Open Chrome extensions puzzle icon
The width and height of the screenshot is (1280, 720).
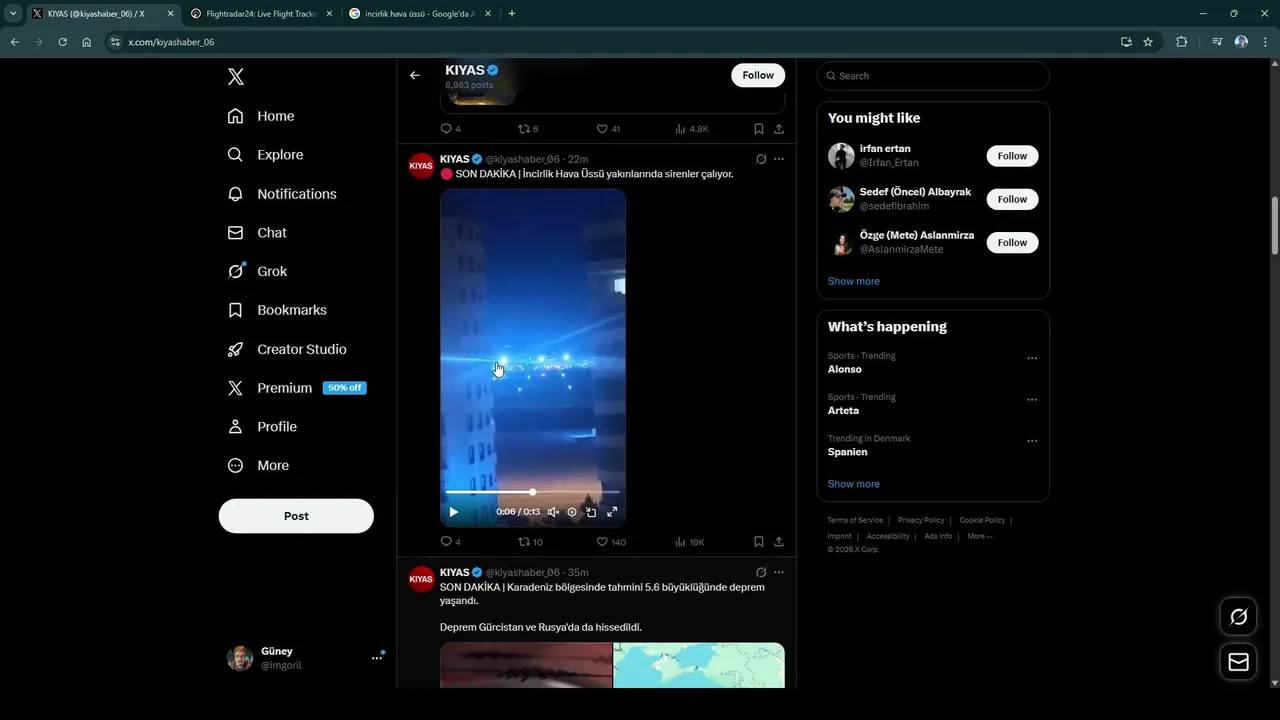pos(1182,42)
